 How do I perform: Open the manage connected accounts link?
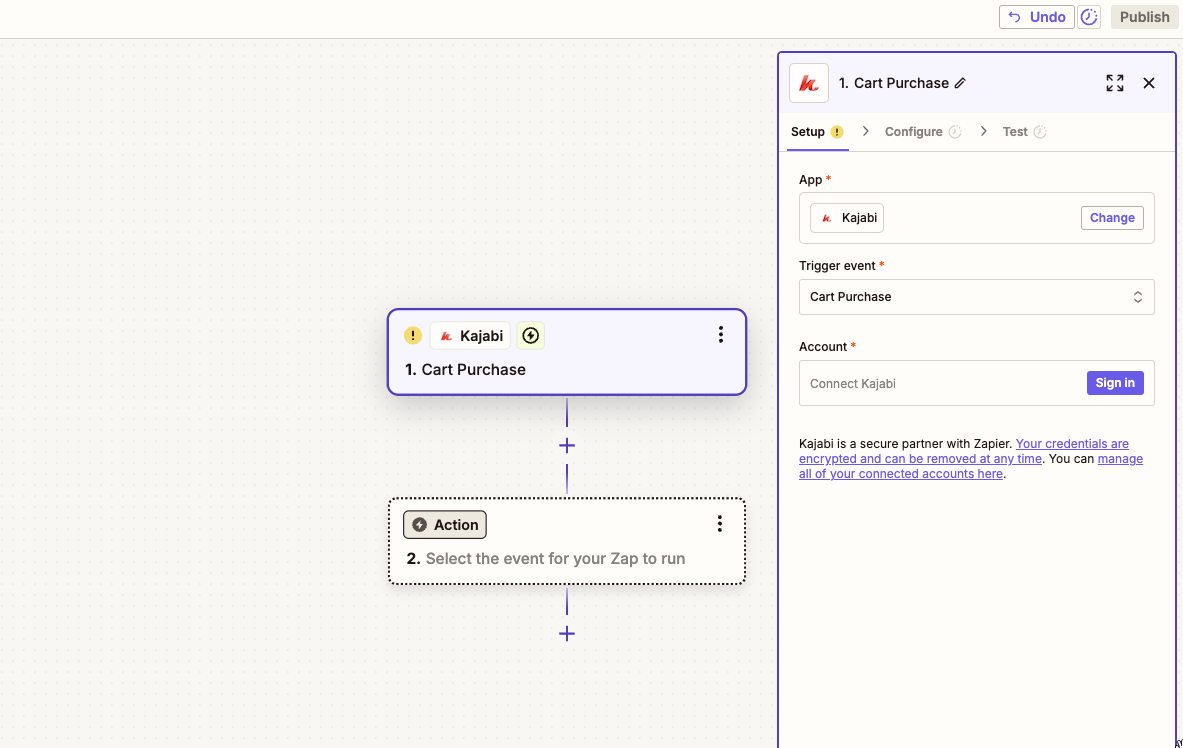click(900, 473)
